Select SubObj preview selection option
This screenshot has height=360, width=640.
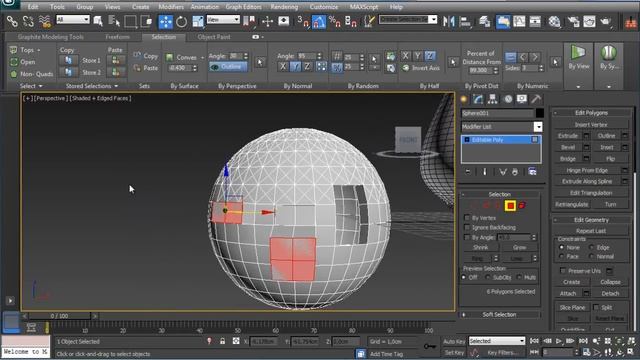pyautogui.click(x=488, y=277)
